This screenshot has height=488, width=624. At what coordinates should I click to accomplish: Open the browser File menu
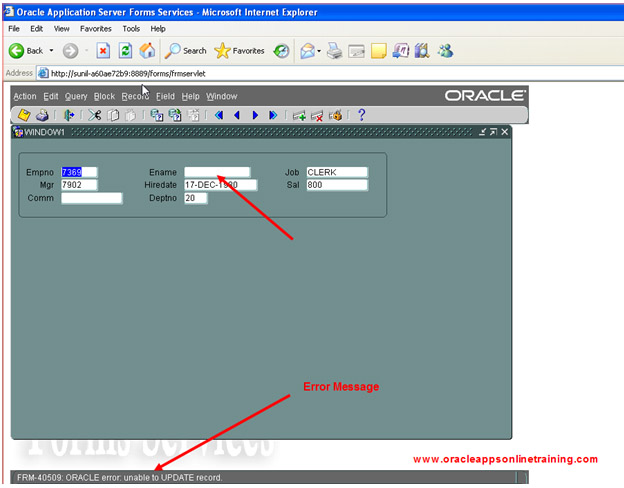pos(14,29)
